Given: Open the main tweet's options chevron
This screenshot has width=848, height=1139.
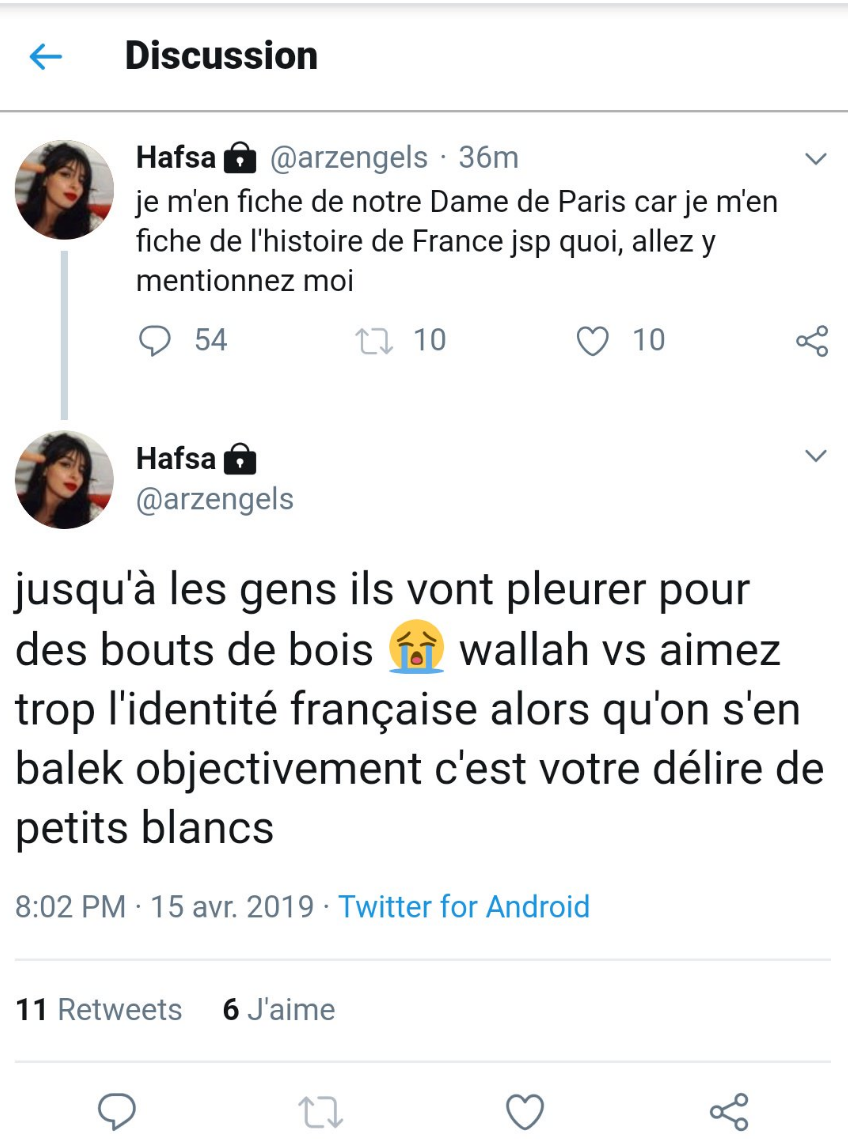Looking at the screenshot, I should 816,457.
